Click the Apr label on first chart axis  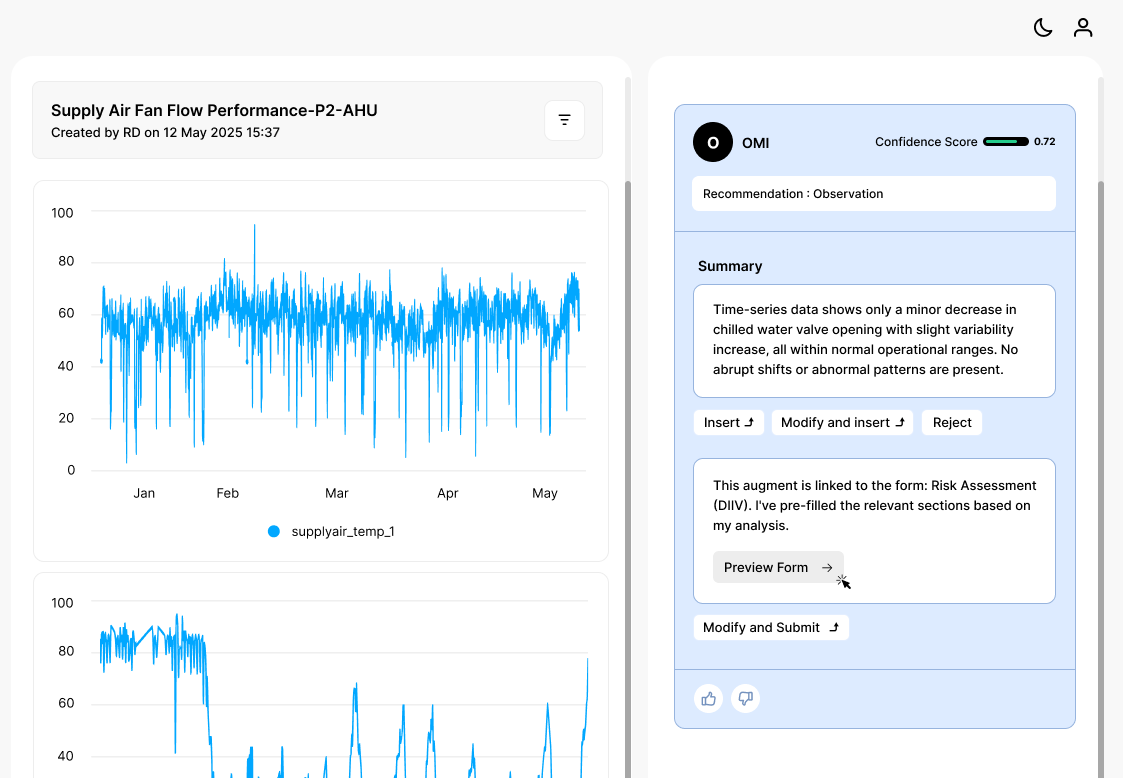pyautogui.click(x=448, y=494)
